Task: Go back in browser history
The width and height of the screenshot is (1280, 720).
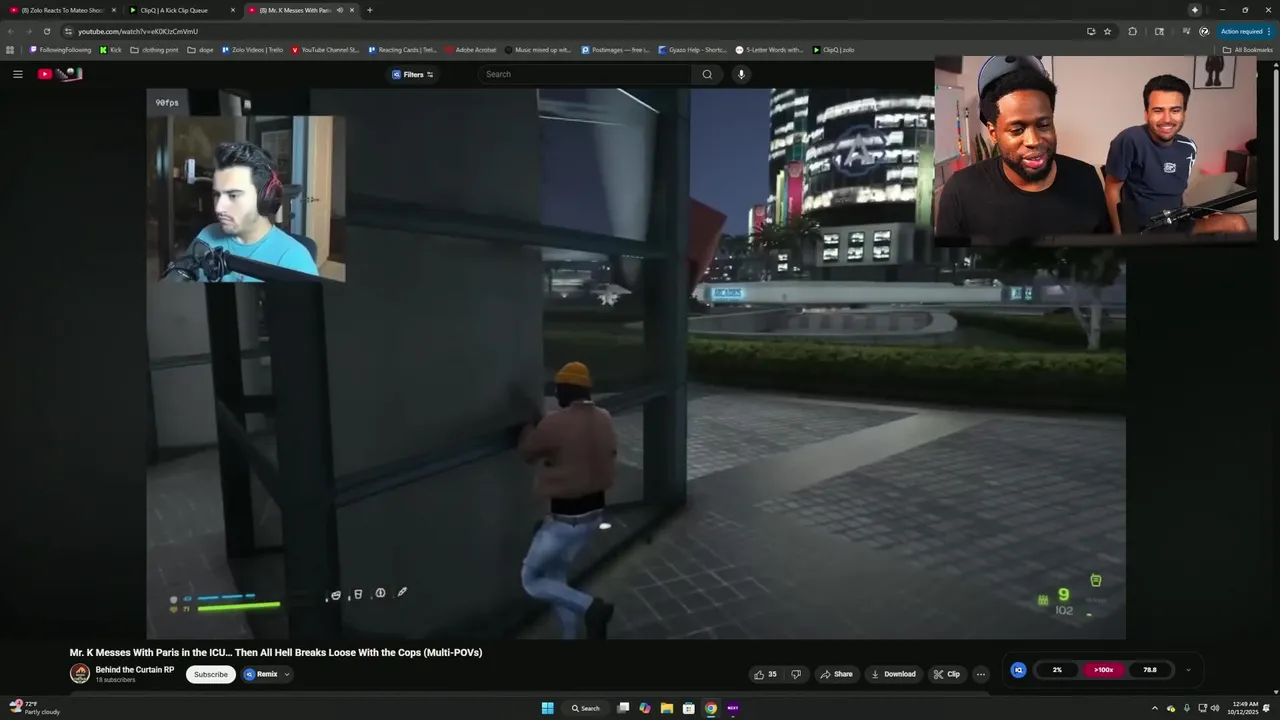Action: (11, 31)
